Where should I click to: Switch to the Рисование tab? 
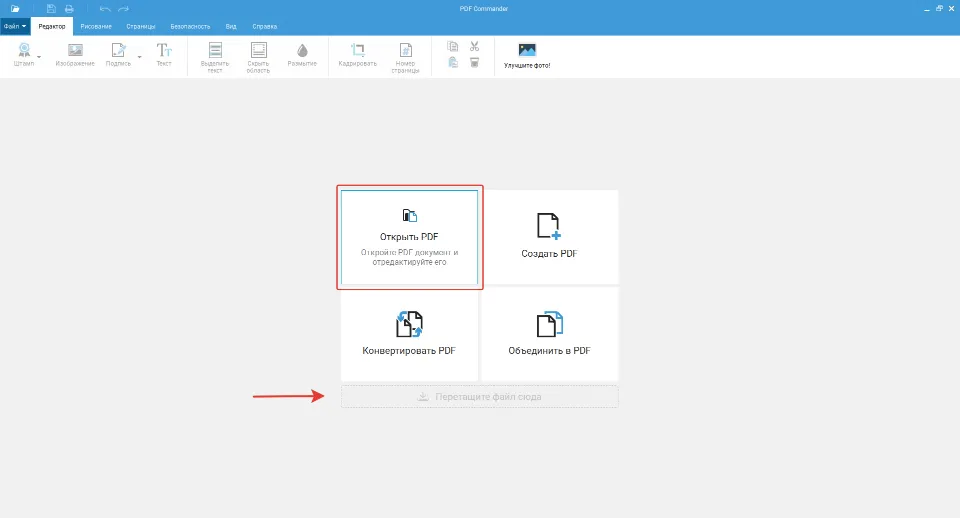(x=96, y=26)
